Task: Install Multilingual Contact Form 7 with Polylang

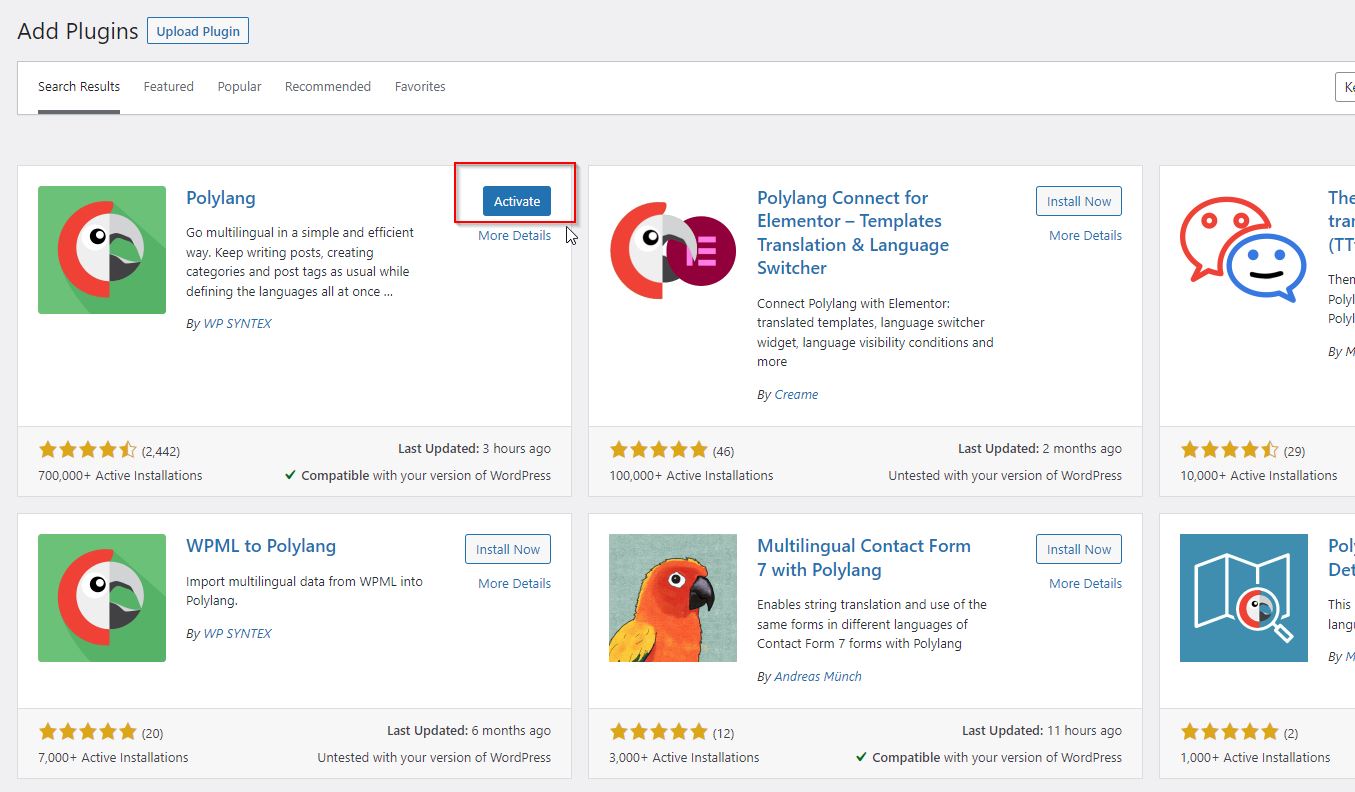Action: (x=1079, y=549)
